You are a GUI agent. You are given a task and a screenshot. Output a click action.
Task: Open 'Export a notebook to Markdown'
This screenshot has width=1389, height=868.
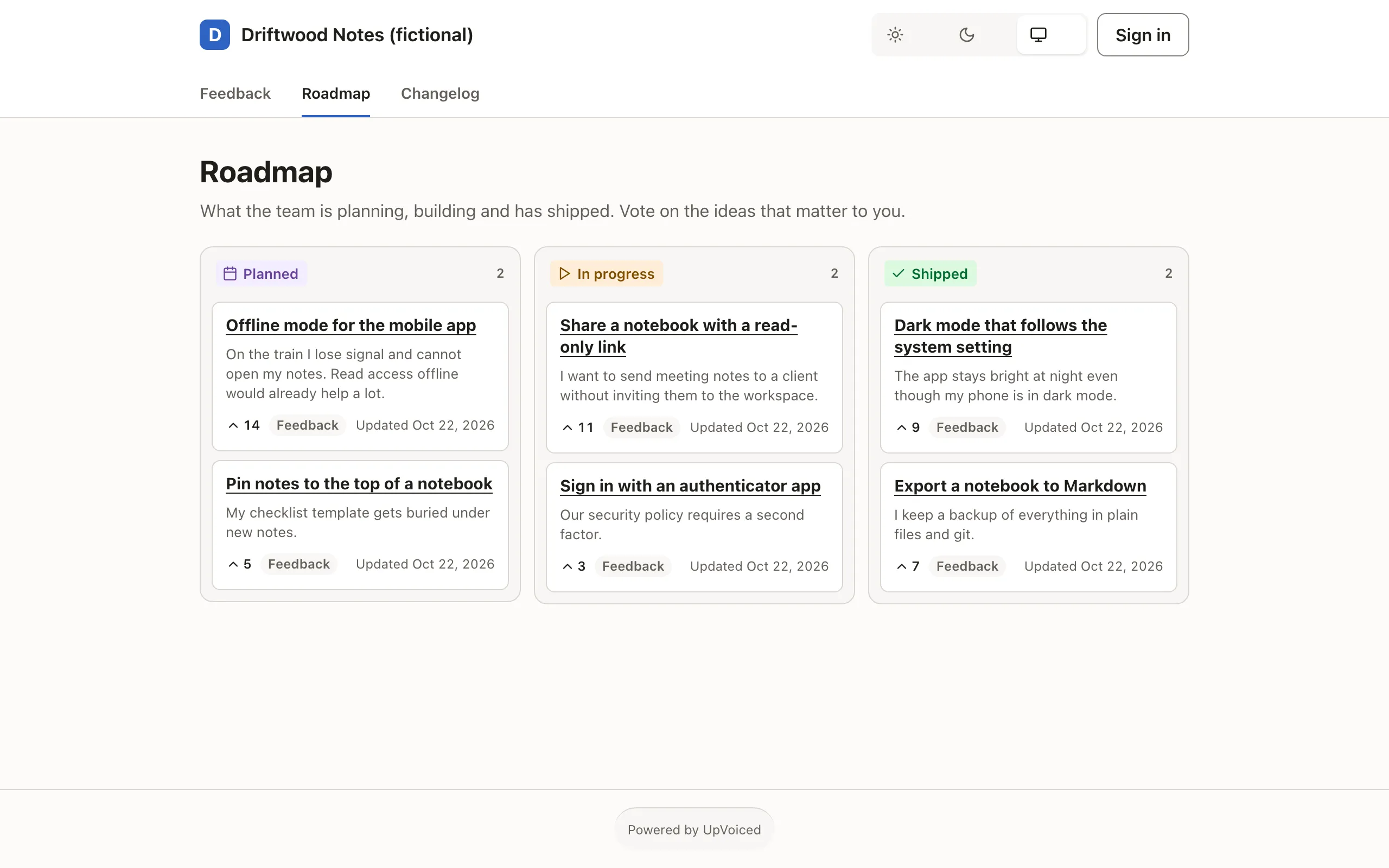coord(1020,486)
